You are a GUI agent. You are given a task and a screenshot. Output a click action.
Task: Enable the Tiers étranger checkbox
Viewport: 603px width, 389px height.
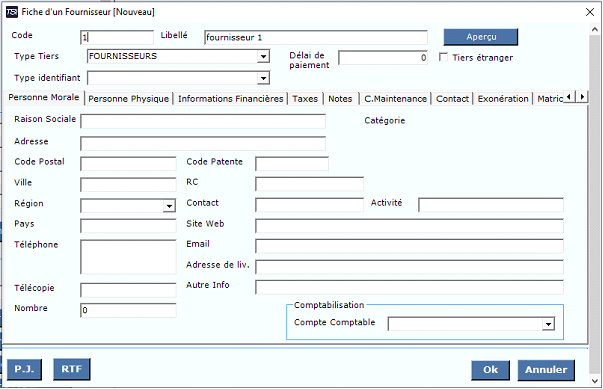coord(443,57)
